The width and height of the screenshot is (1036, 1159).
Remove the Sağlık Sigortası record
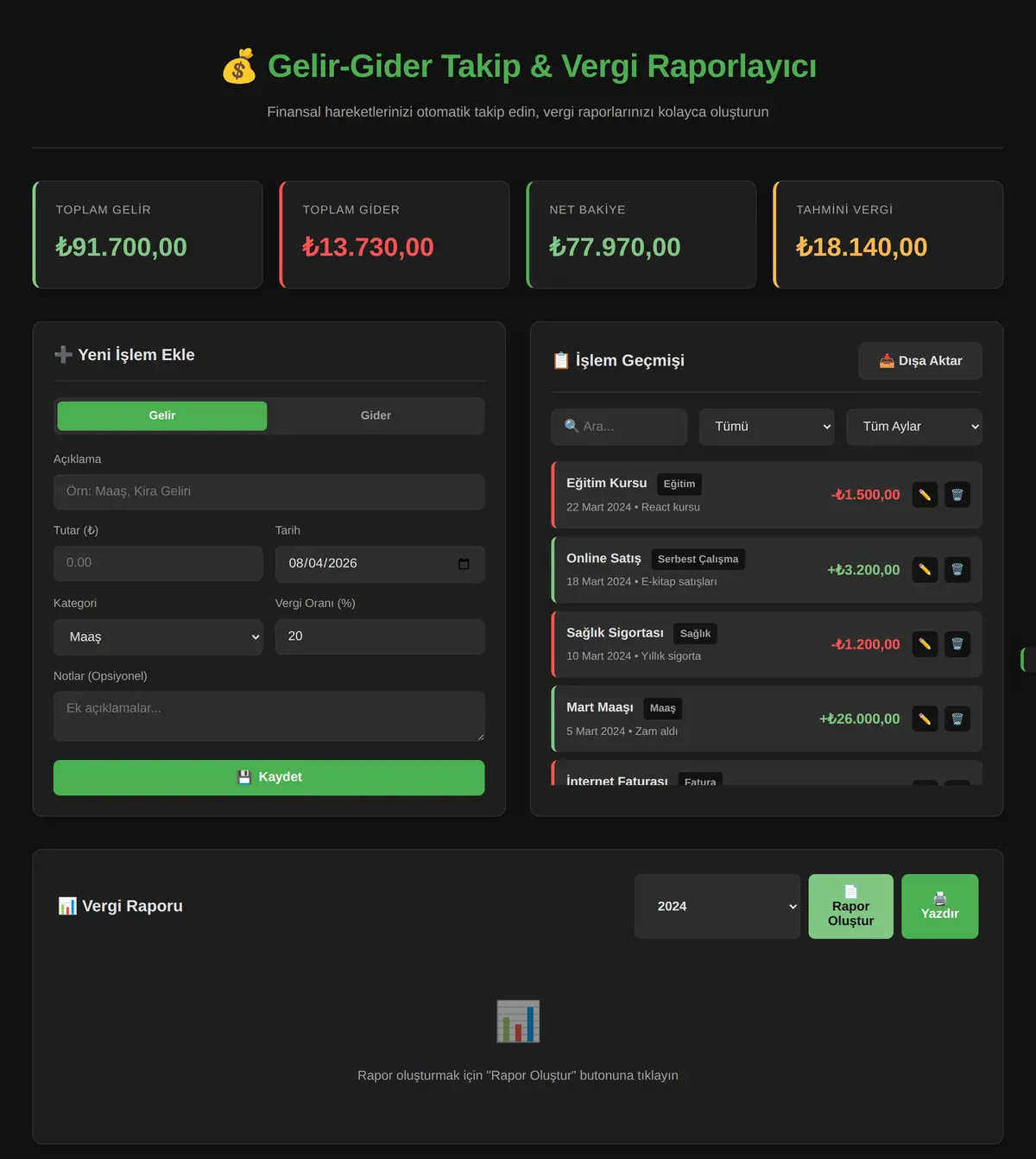pos(957,644)
